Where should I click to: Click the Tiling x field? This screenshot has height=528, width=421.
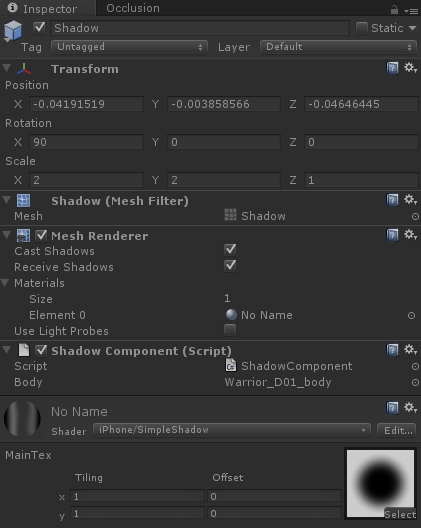(137, 496)
